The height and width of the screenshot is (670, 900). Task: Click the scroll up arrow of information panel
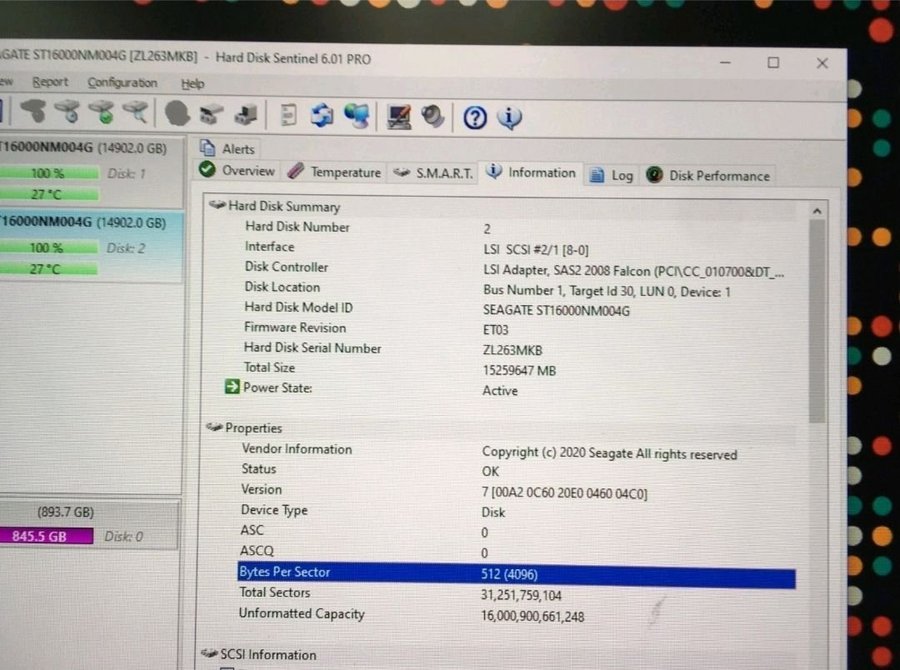[x=816, y=211]
